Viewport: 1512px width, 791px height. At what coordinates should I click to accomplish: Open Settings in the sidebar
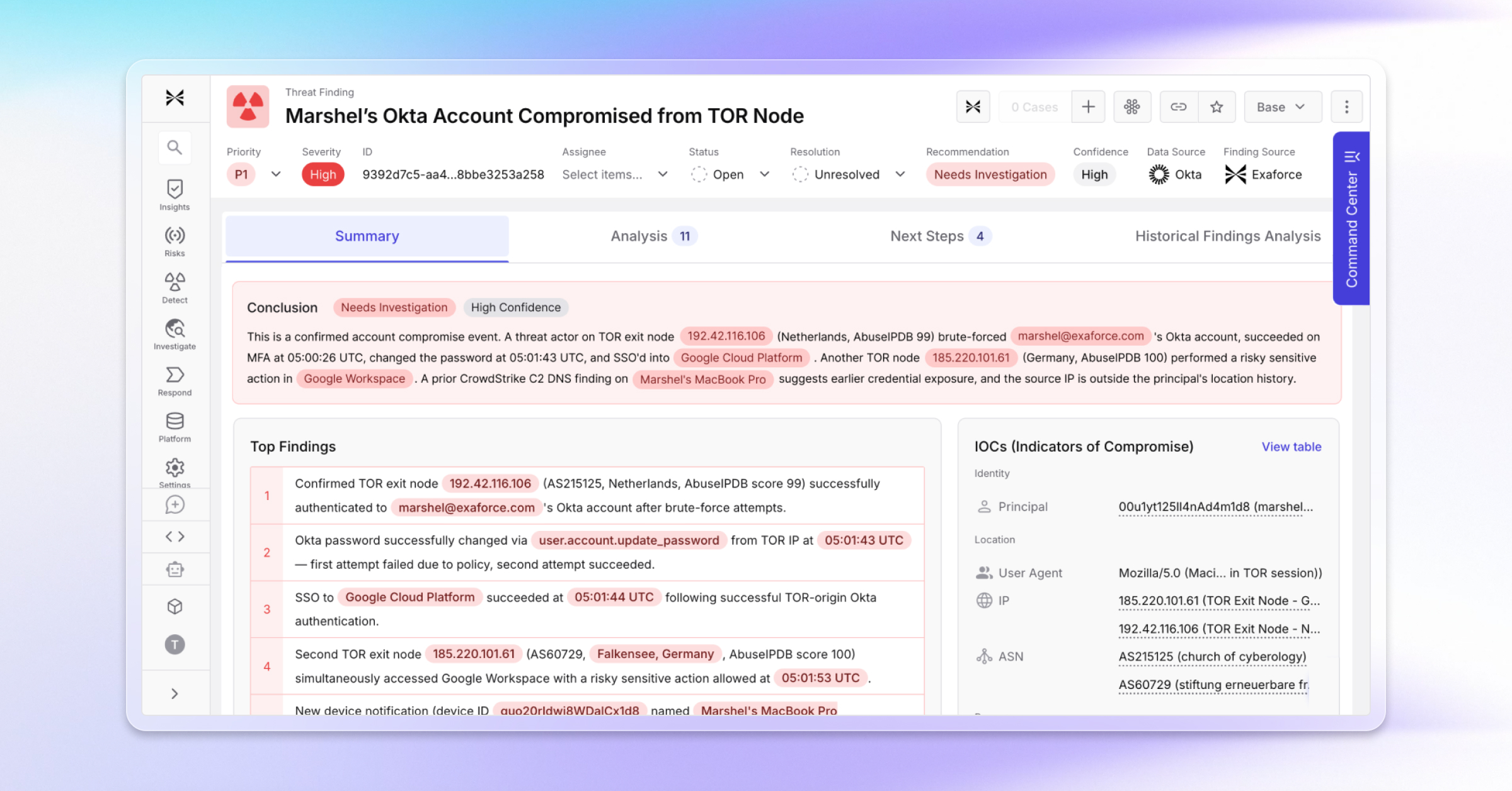(x=175, y=473)
